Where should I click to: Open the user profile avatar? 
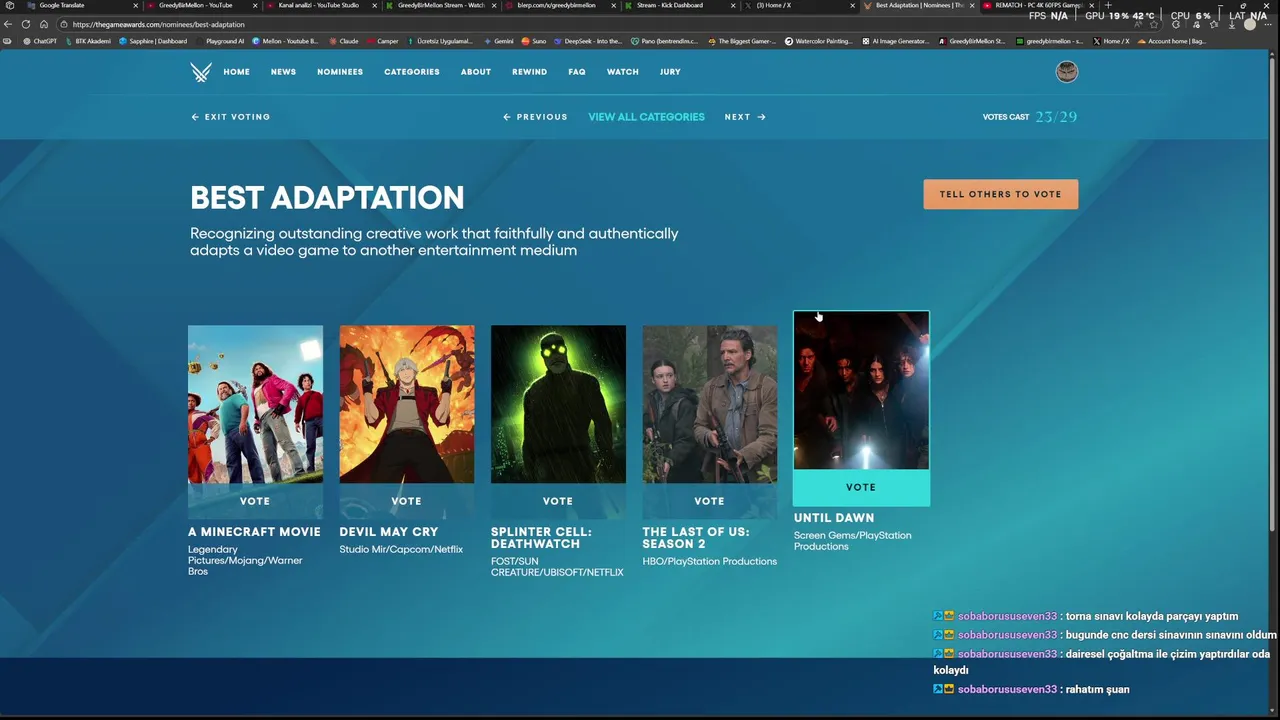pos(1067,72)
